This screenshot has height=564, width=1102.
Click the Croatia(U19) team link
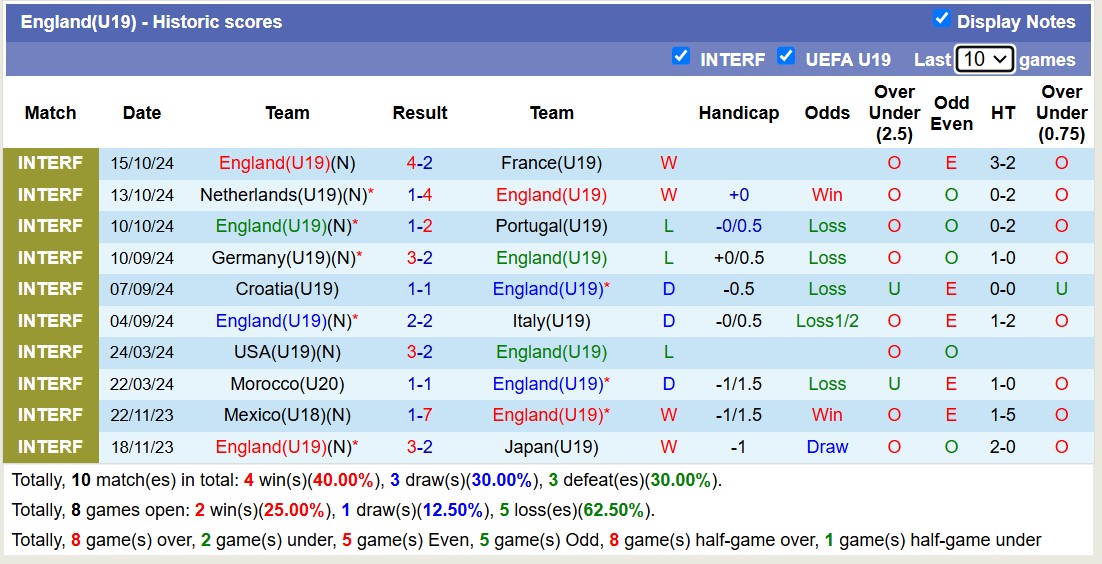point(287,289)
